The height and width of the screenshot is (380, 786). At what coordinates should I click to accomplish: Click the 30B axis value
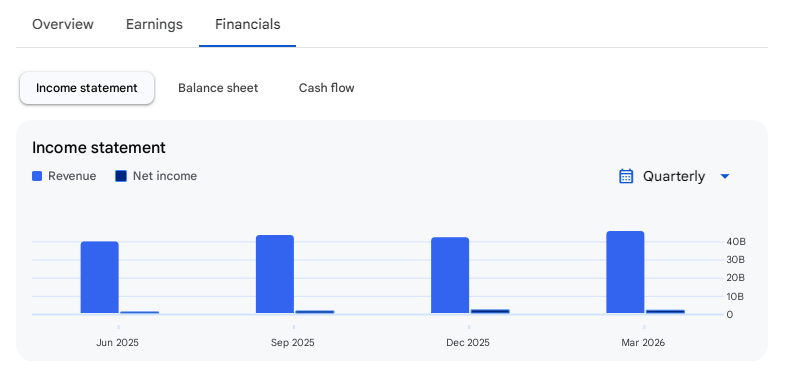click(736, 260)
